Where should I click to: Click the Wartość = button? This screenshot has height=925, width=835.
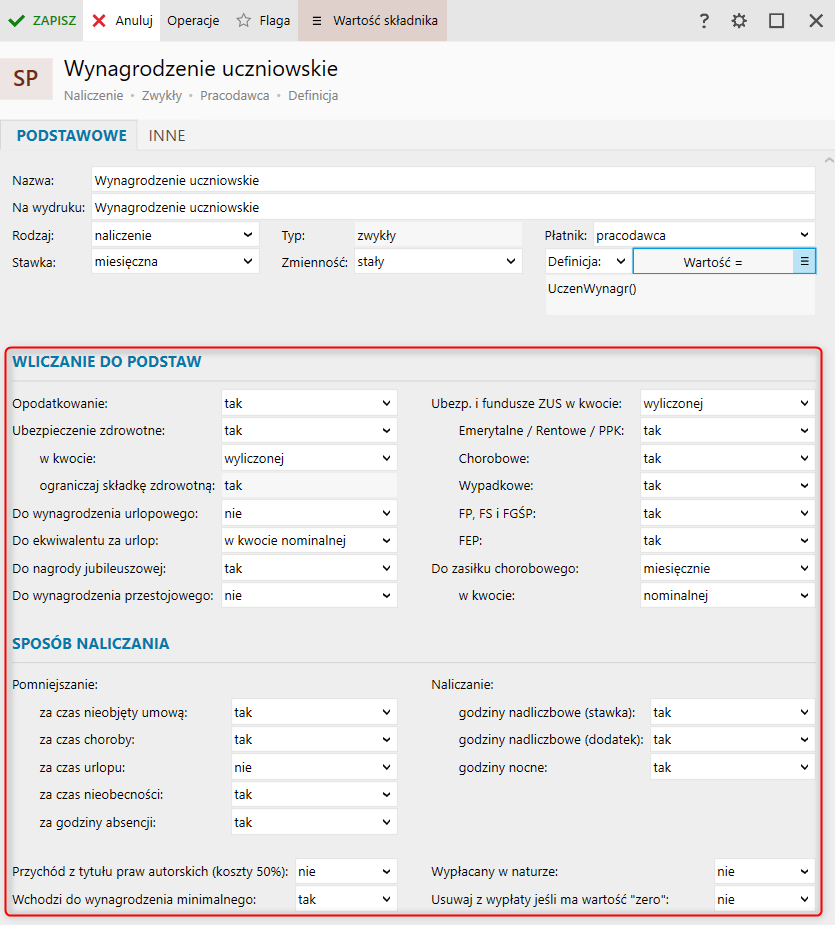point(713,262)
